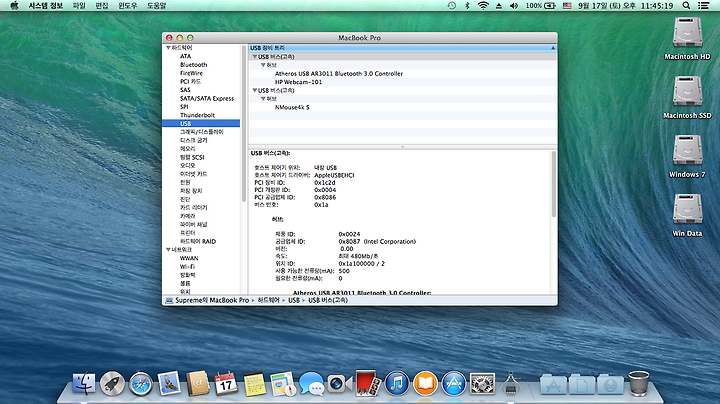Select Macintosh SSD desktop drive

[x=687, y=97]
